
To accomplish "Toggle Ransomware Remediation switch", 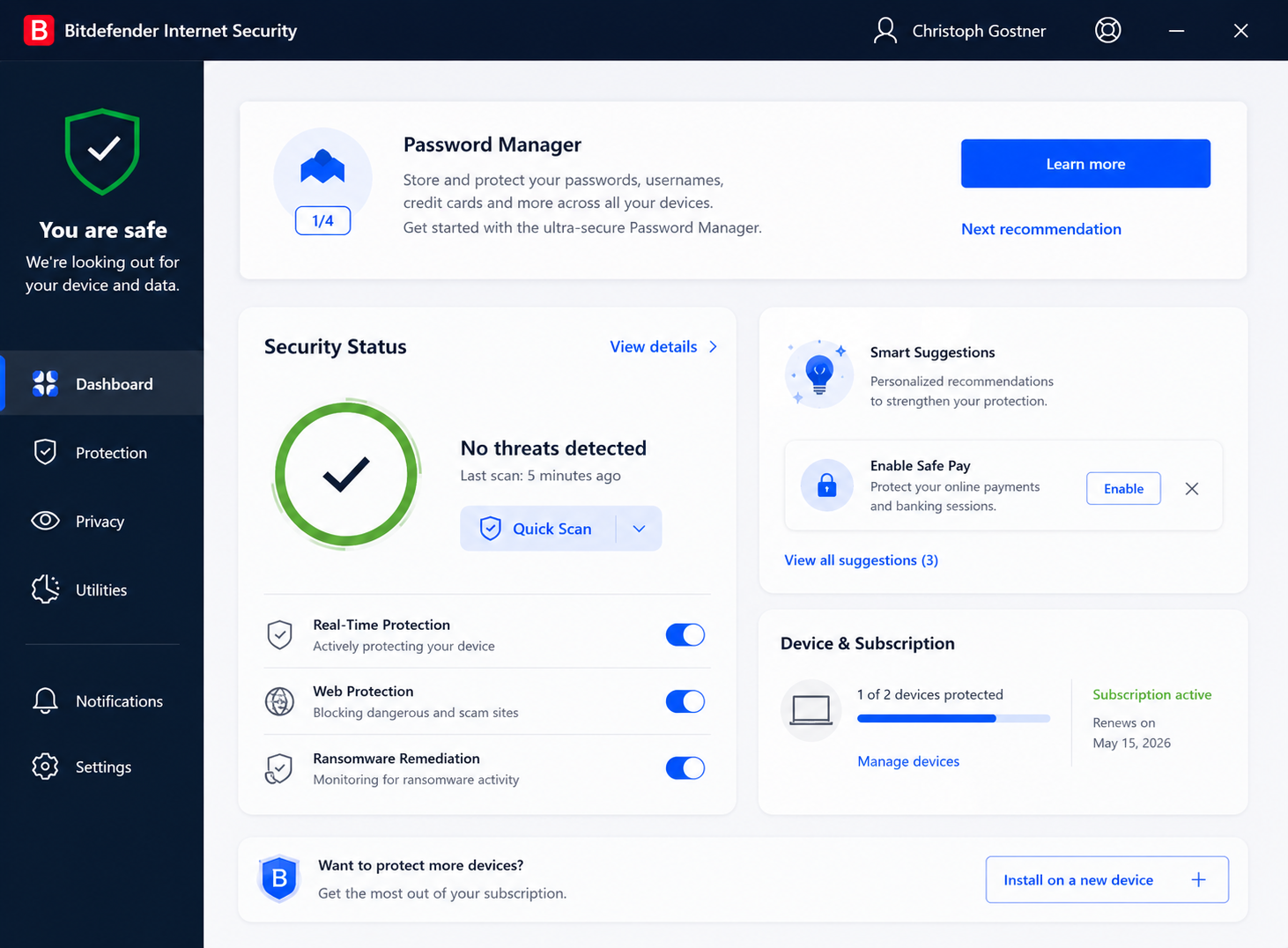I will pos(685,768).
